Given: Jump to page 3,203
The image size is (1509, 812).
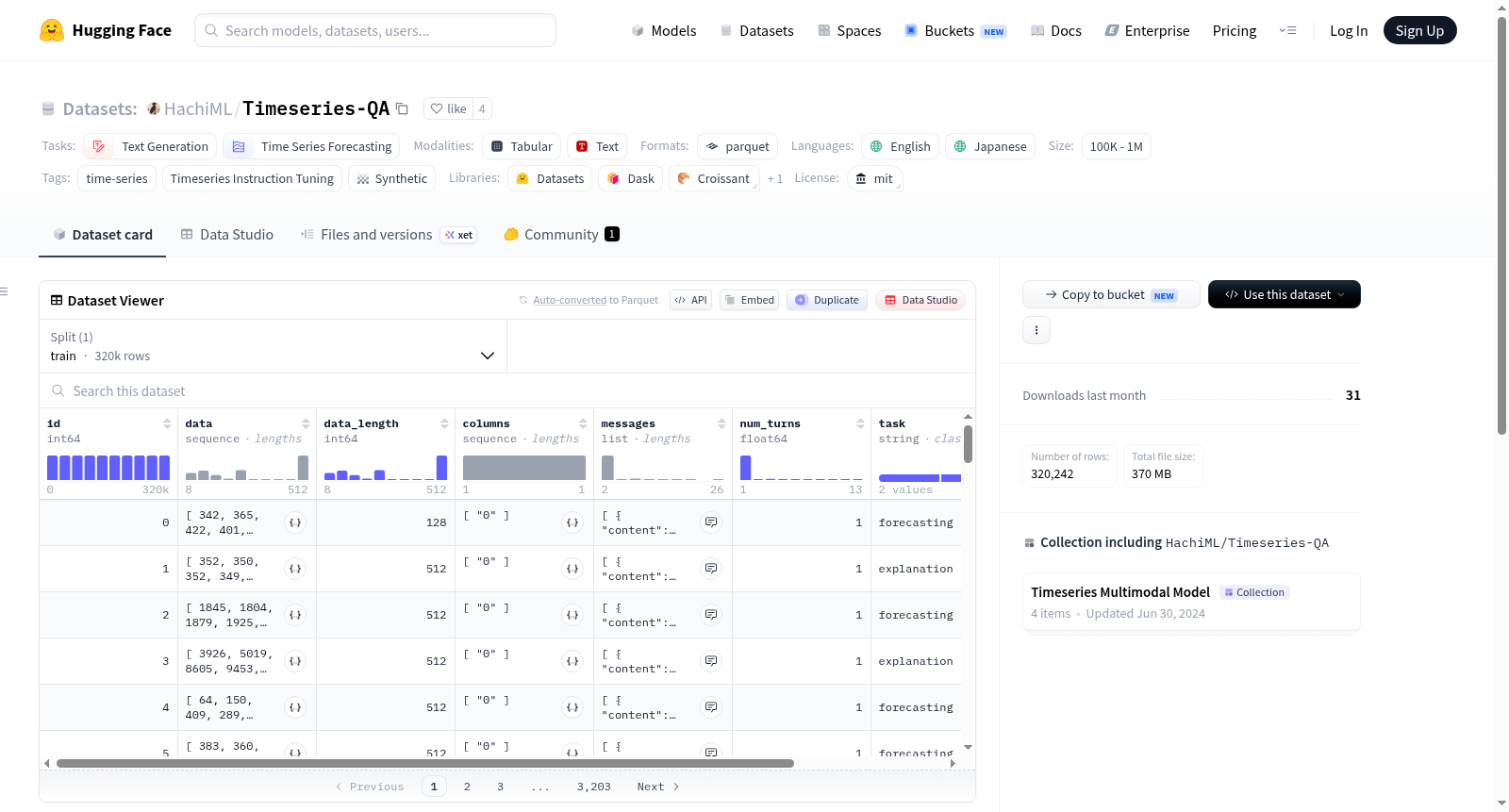Looking at the screenshot, I should click(x=594, y=787).
